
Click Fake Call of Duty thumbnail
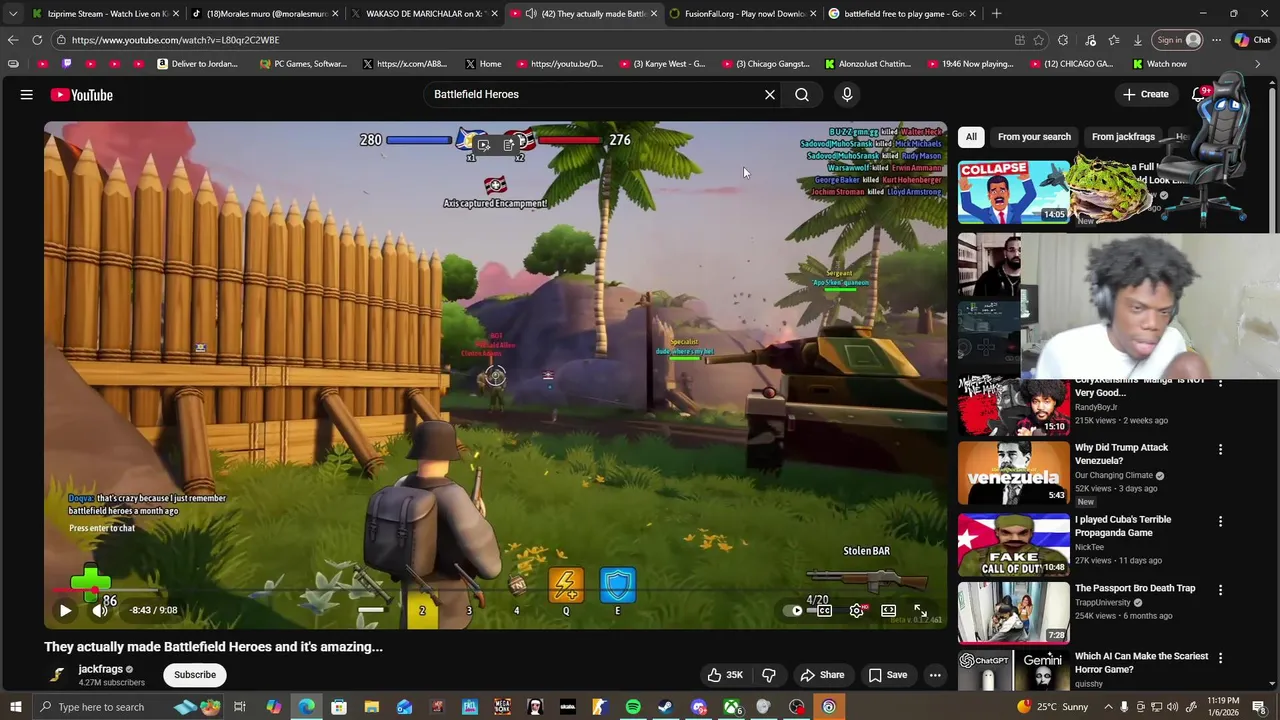tap(1013, 545)
